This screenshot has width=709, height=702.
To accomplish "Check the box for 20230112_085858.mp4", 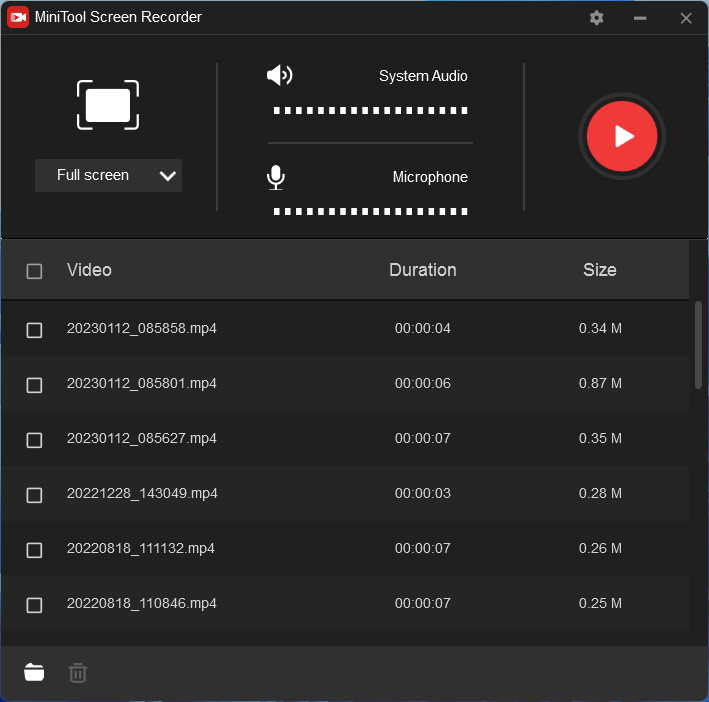I will click(34, 330).
